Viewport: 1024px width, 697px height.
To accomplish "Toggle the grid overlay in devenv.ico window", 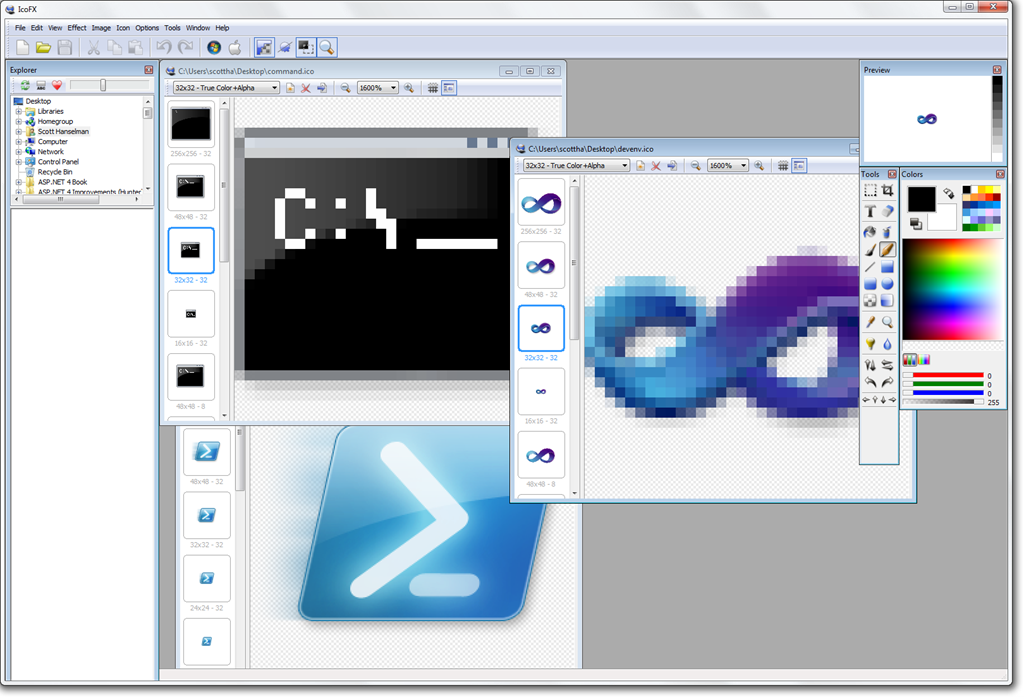I will [x=784, y=165].
